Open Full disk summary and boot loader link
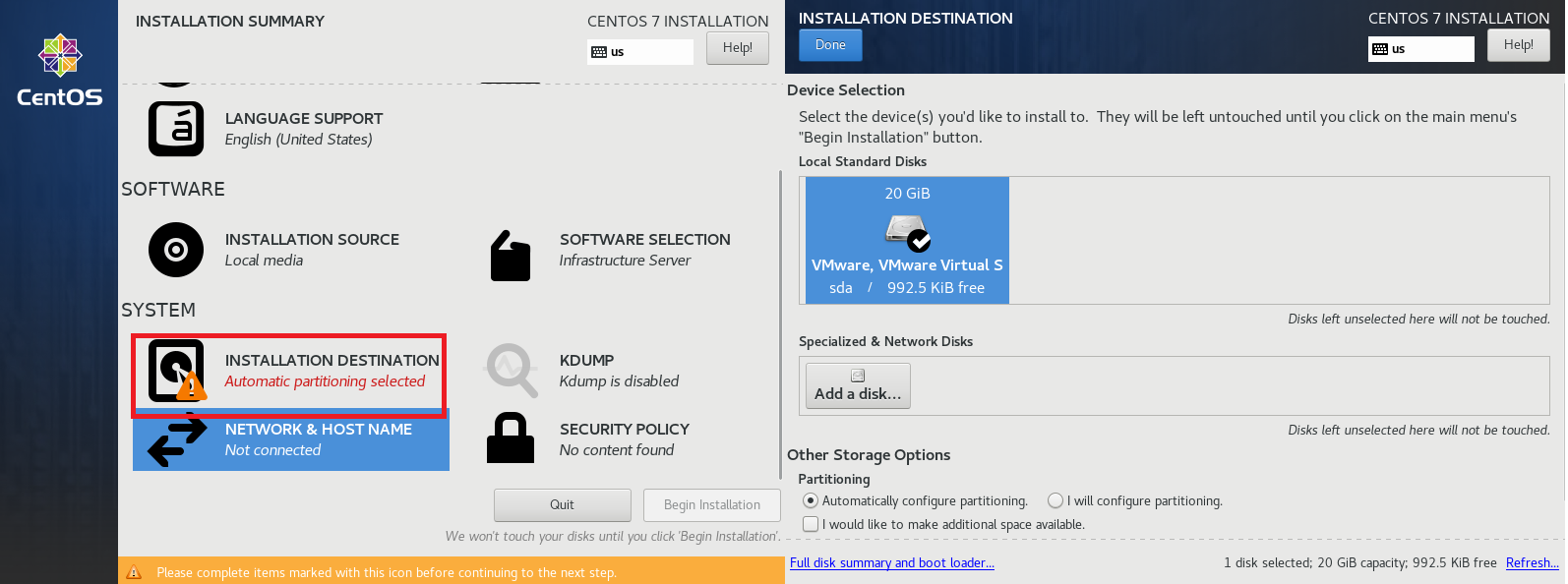 892,563
